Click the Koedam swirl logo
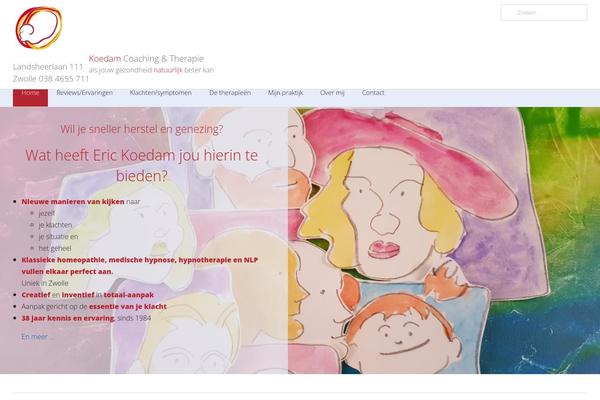This screenshot has height=400, width=600. [x=39, y=28]
